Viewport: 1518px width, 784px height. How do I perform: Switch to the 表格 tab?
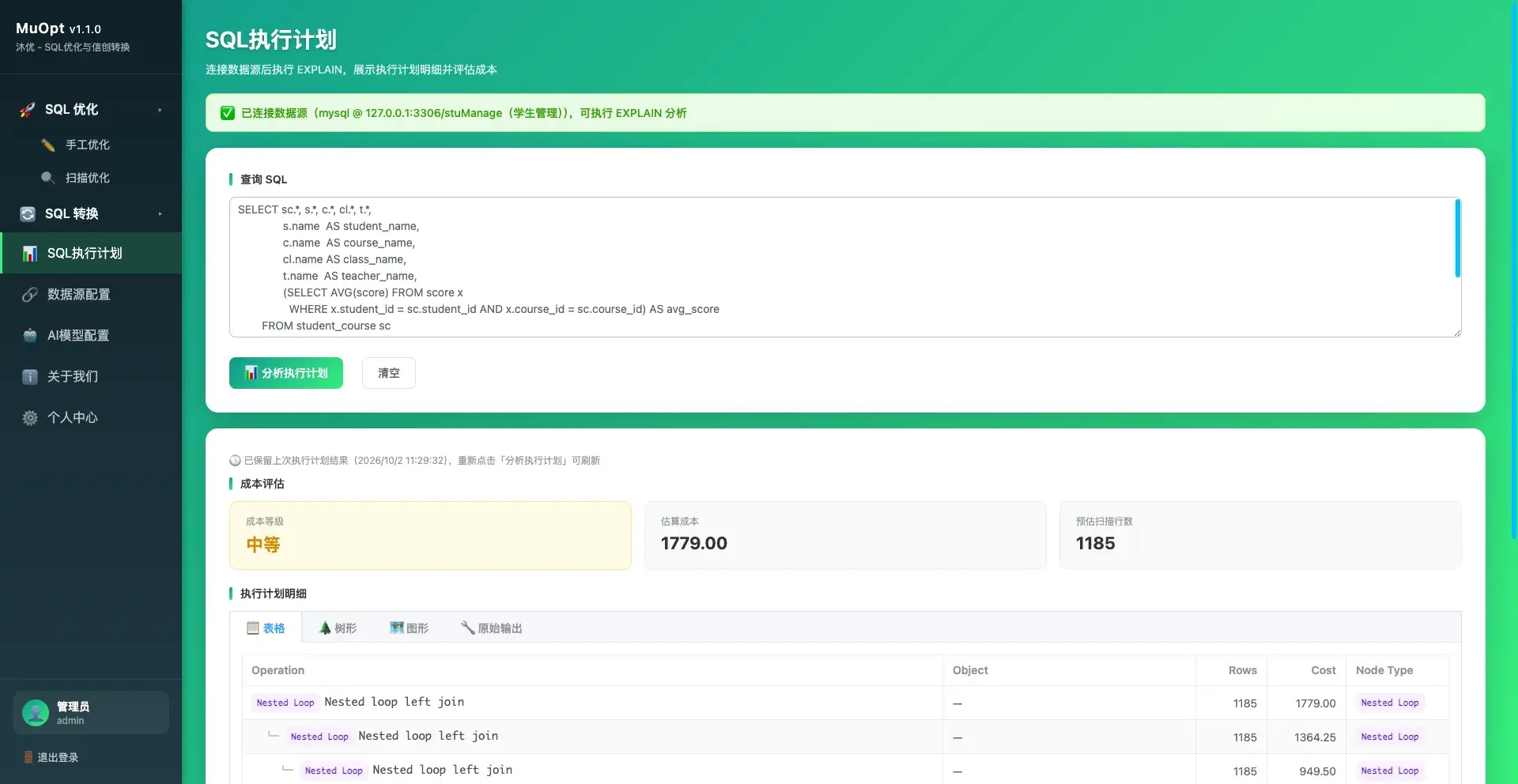click(x=266, y=628)
